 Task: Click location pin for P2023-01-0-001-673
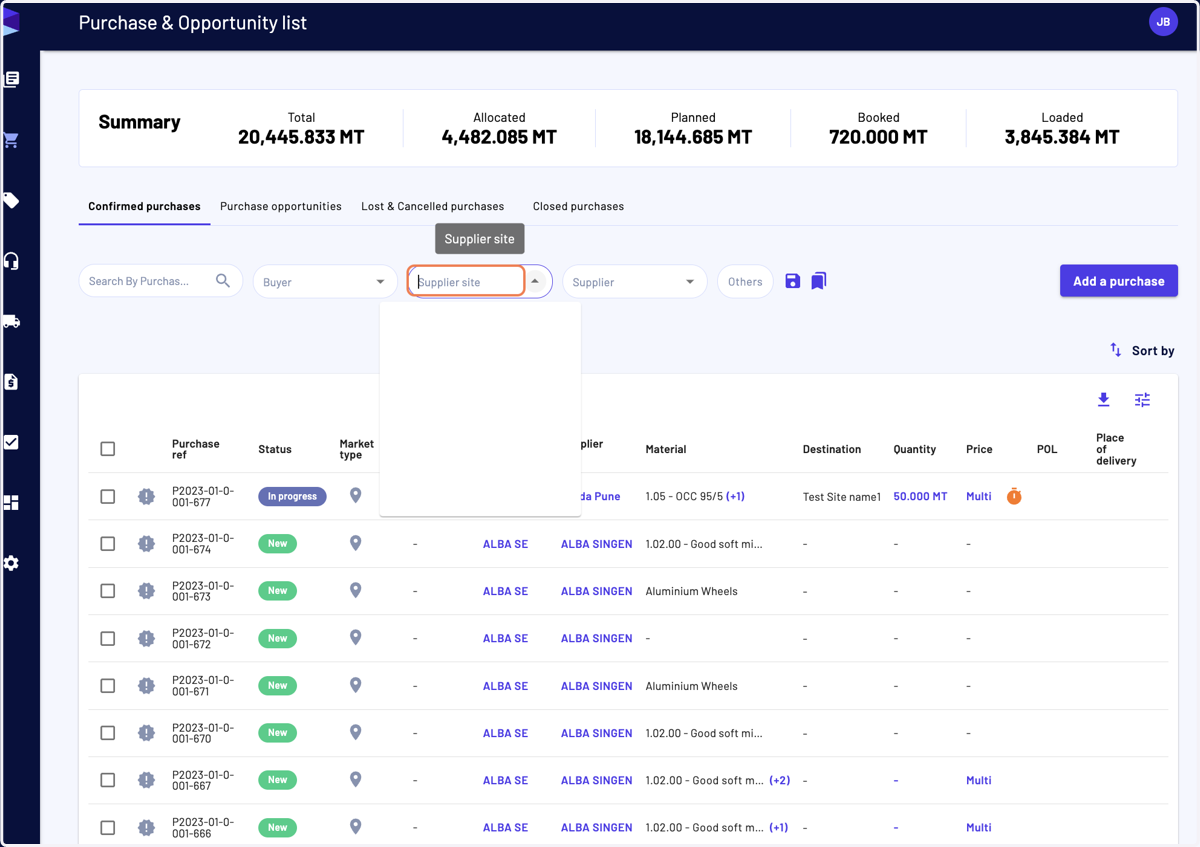point(355,591)
